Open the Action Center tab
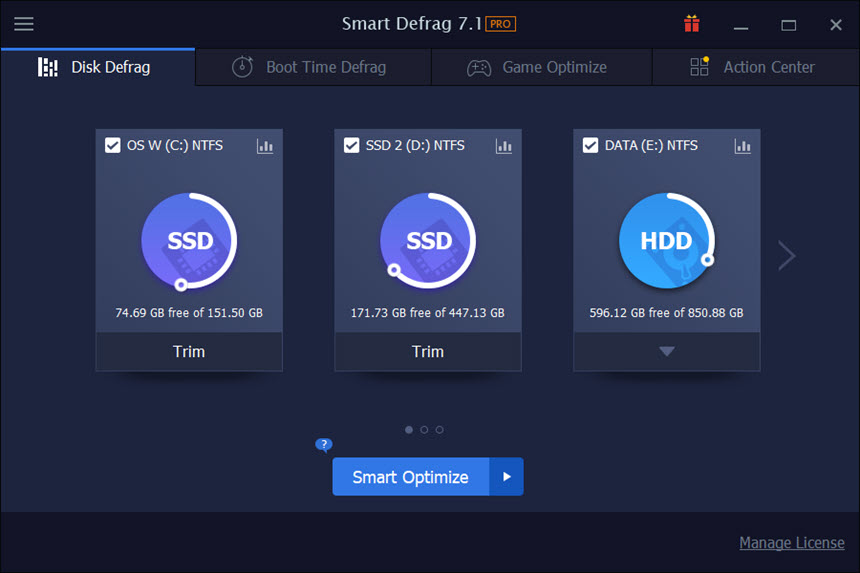This screenshot has height=573, width=860. pos(756,67)
